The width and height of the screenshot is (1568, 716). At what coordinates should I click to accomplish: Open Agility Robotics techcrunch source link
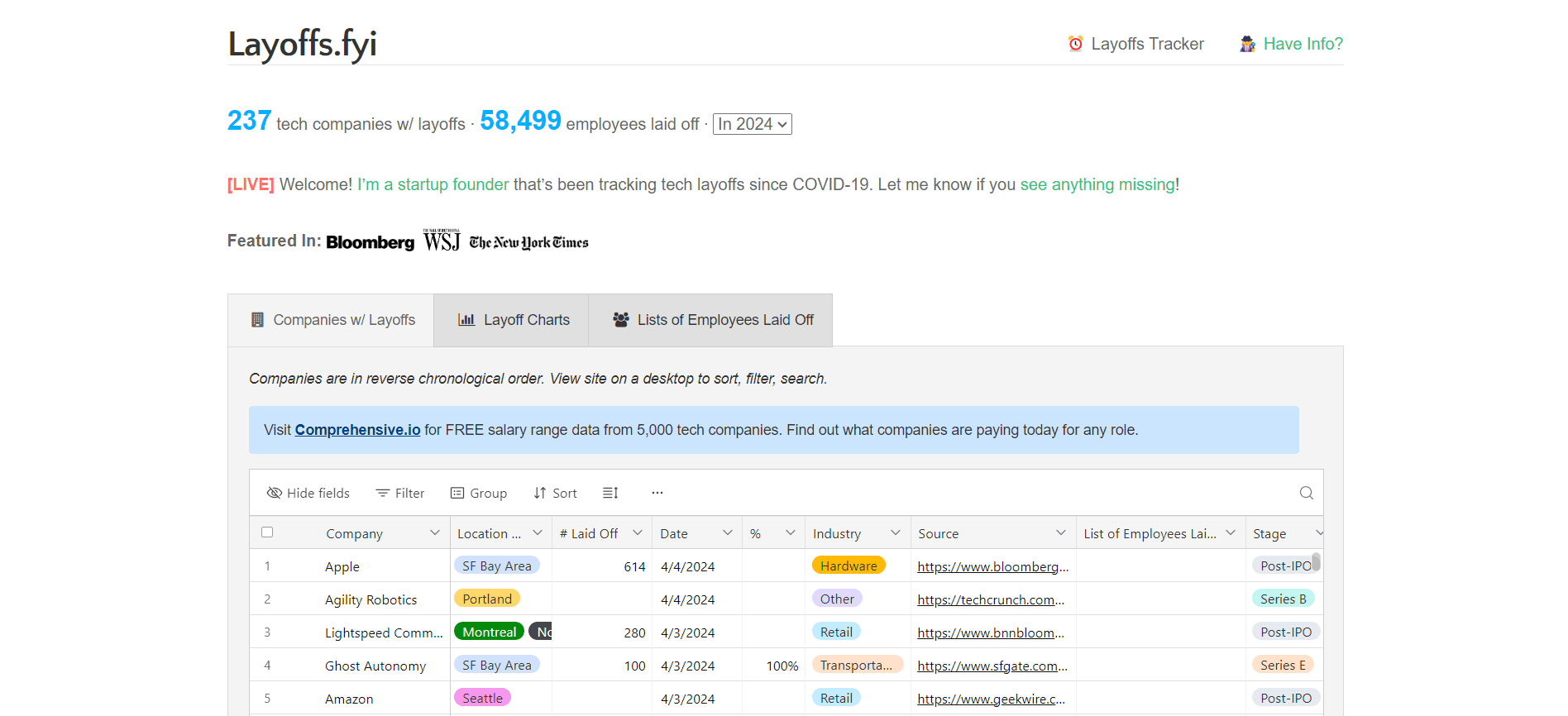[x=991, y=599]
